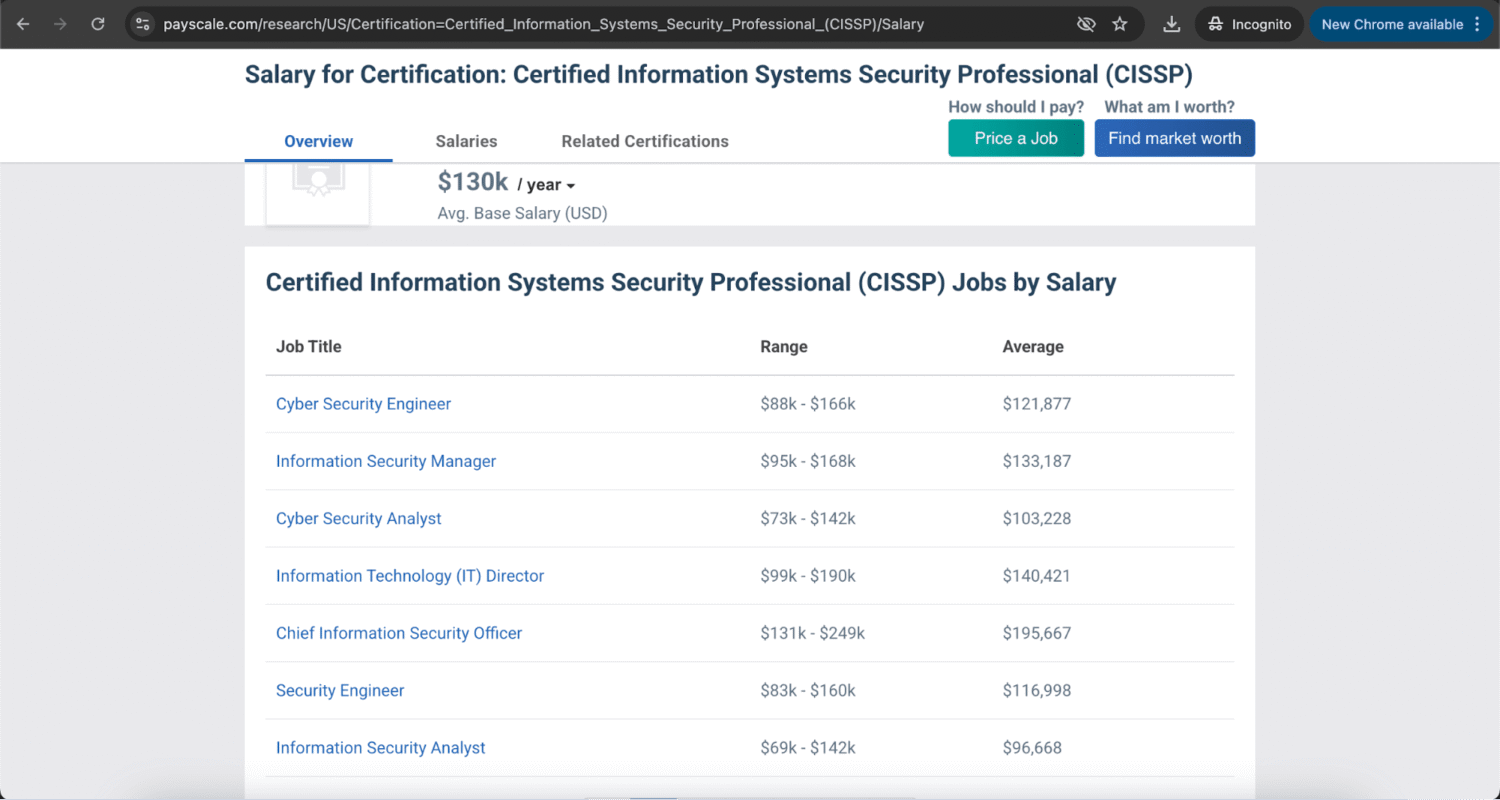Open the downloads icon
Viewport: 1500px width, 800px height.
1170,23
